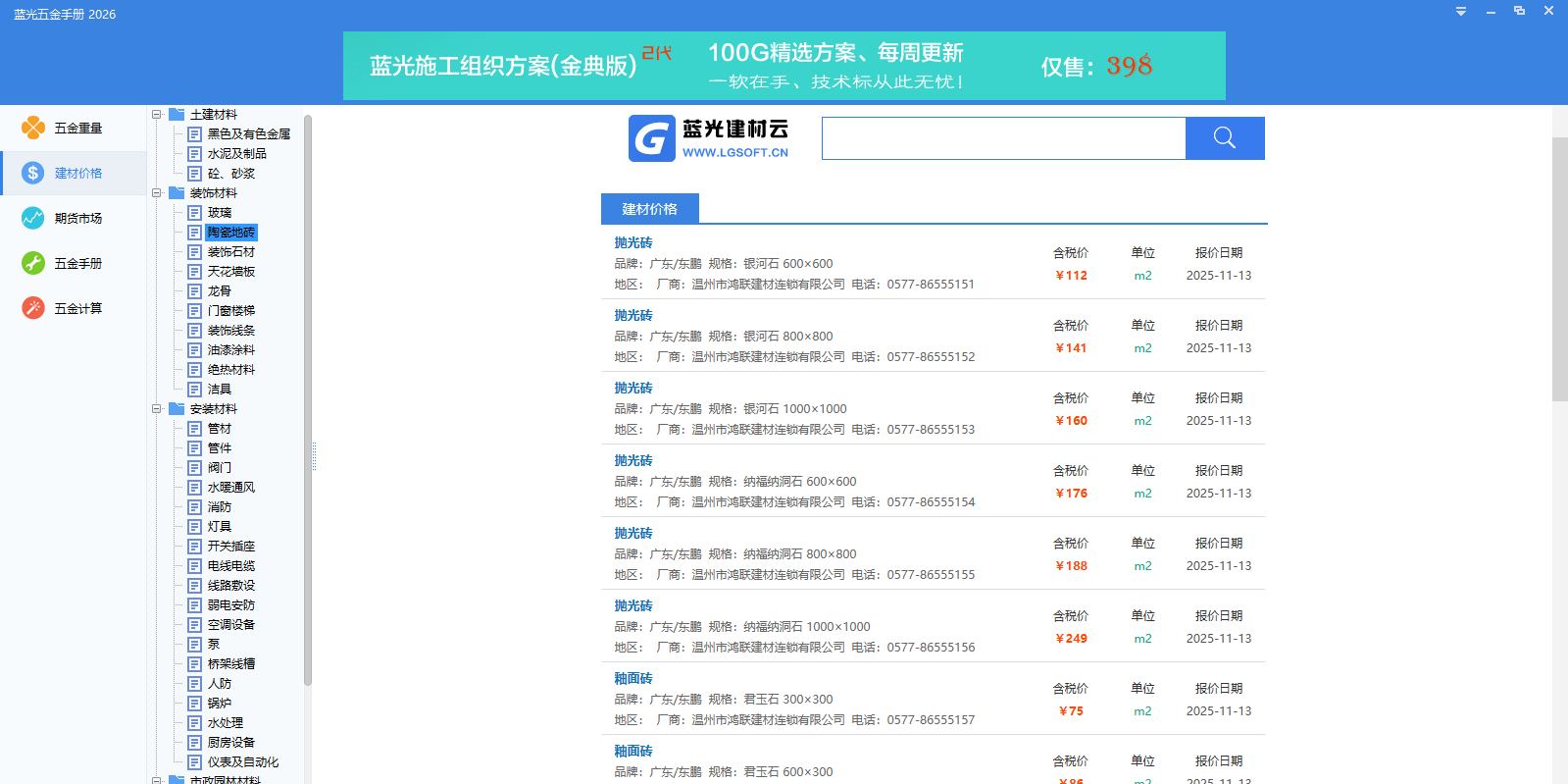Open the 五金计算 calculator icon
Viewport: 1568px width, 784px height.
tap(33, 308)
